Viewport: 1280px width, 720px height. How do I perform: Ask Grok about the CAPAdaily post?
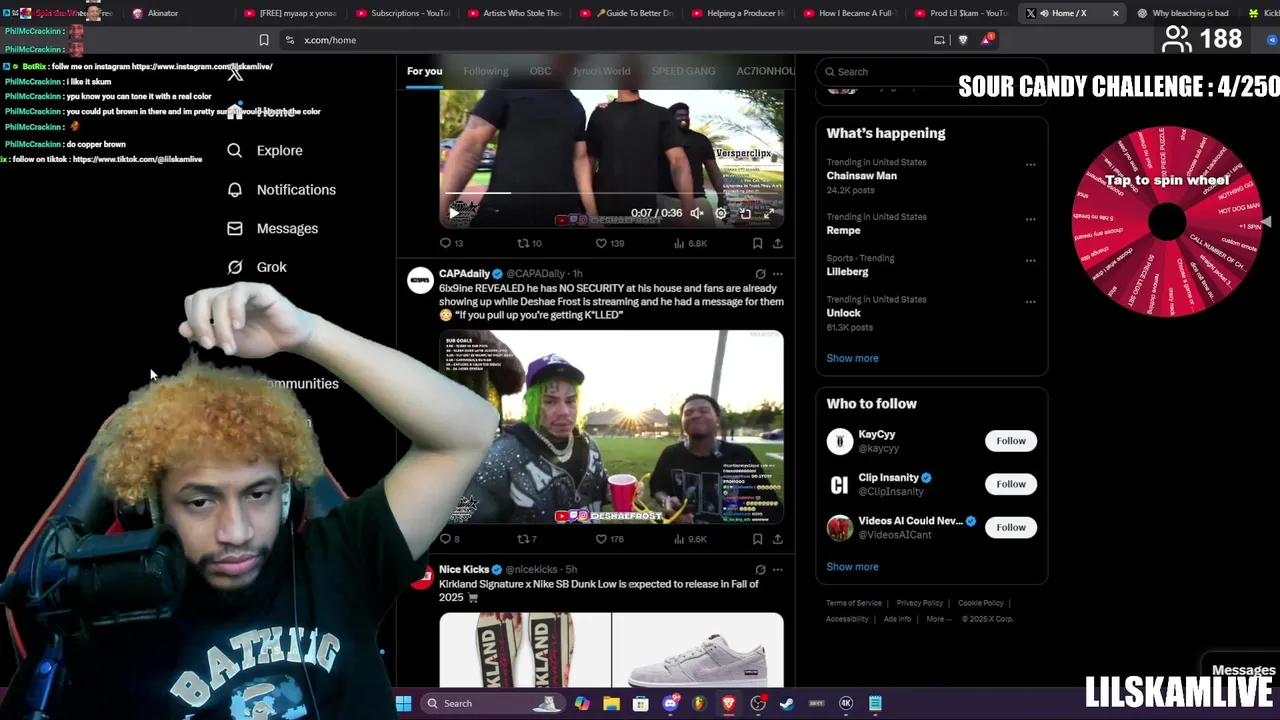coord(760,274)
